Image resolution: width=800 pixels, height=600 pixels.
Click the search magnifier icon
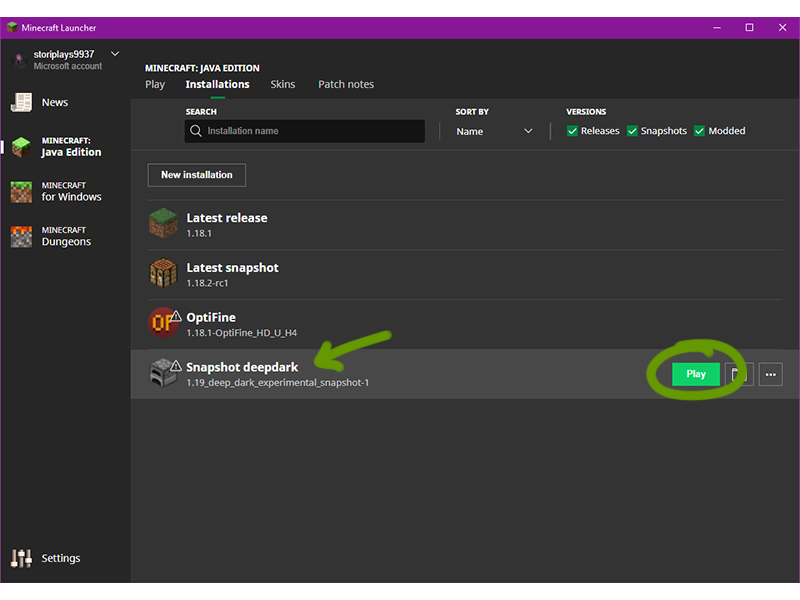coord(196,131)
